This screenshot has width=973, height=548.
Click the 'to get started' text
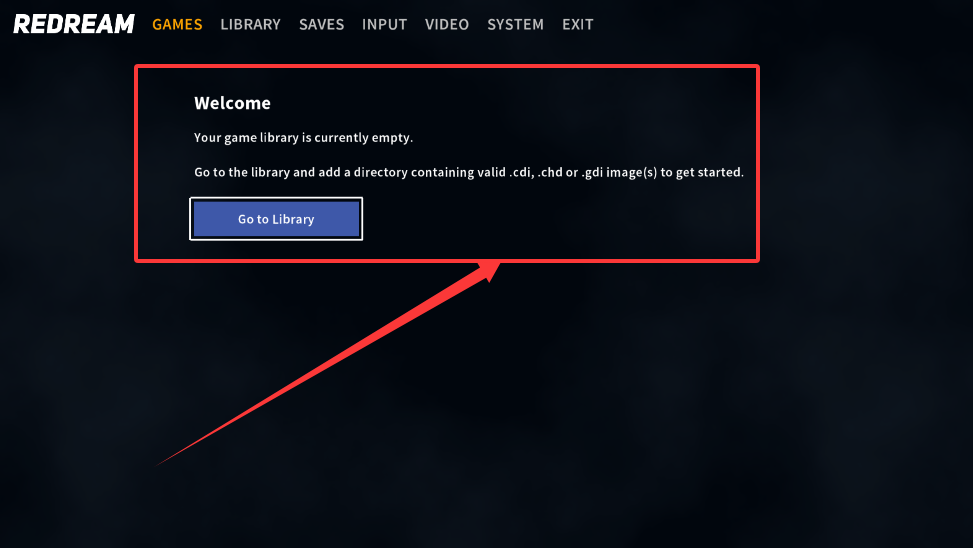pyautogui.click(x=702, y=173)
